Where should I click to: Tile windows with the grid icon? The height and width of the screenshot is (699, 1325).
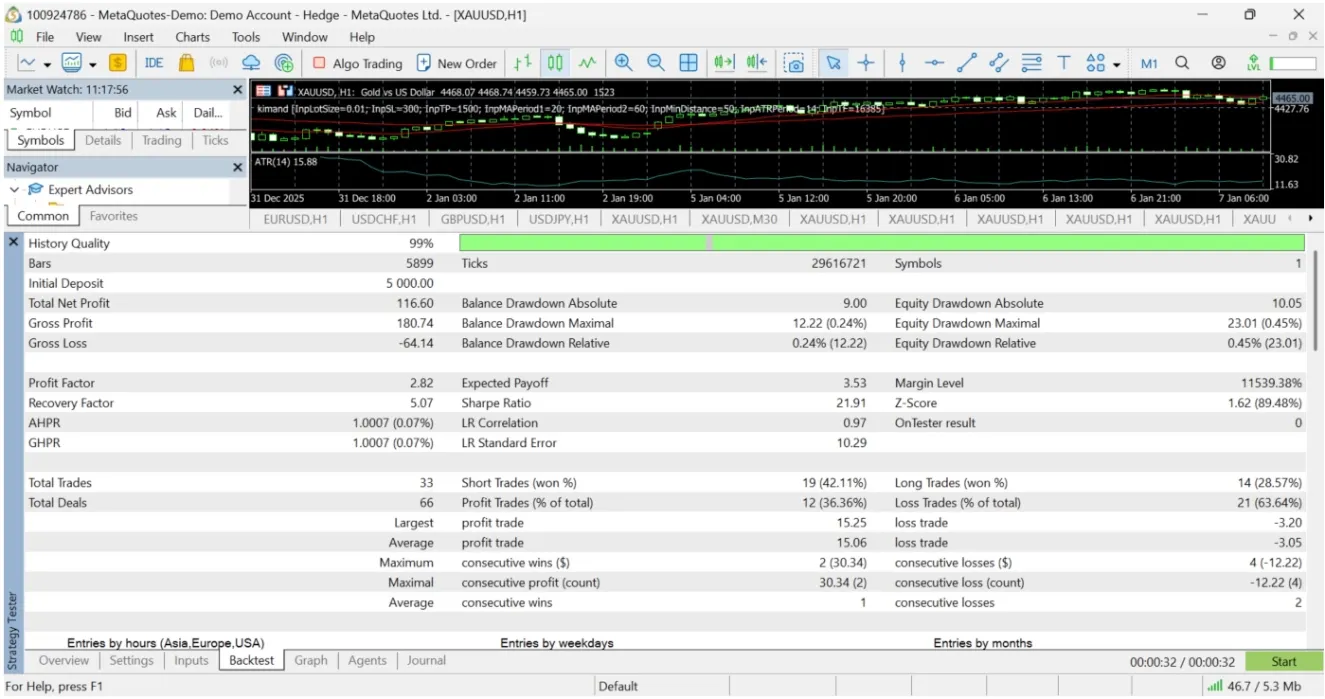[688, 63]
